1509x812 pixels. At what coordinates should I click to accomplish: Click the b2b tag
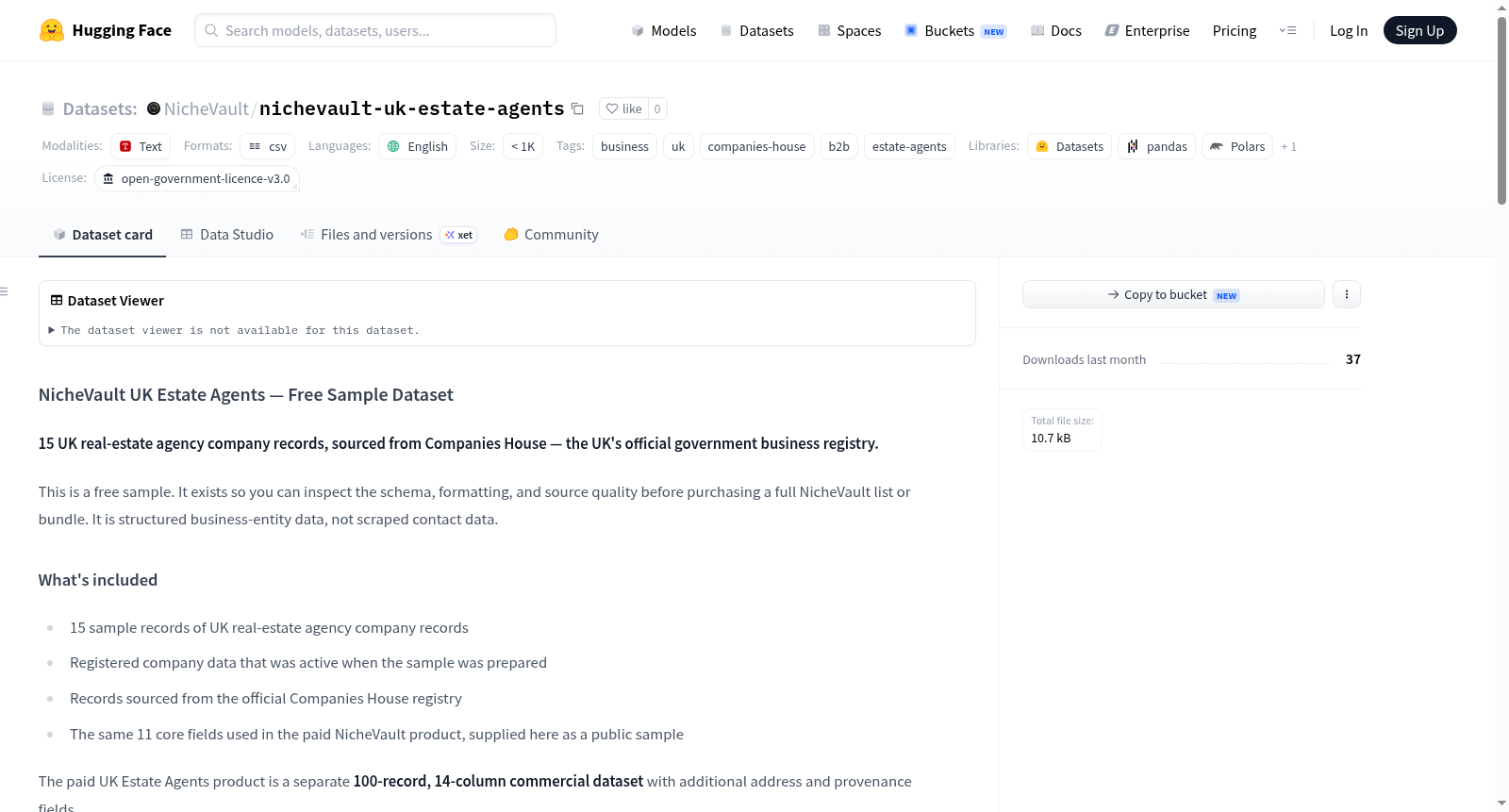839,146
